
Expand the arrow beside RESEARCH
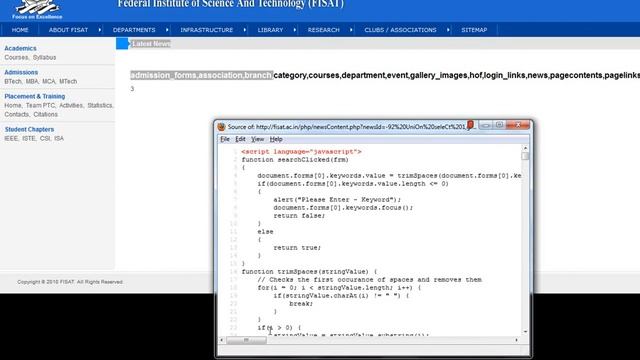[x=351, y=30]
